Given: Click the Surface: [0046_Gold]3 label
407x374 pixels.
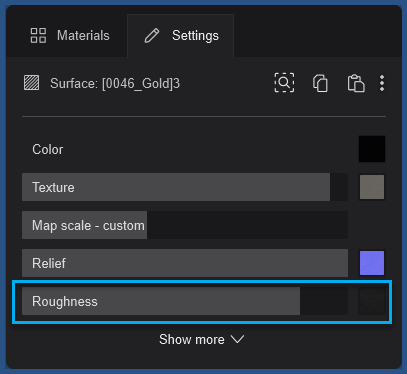Looking at the screenshot, I should point(115,83).
